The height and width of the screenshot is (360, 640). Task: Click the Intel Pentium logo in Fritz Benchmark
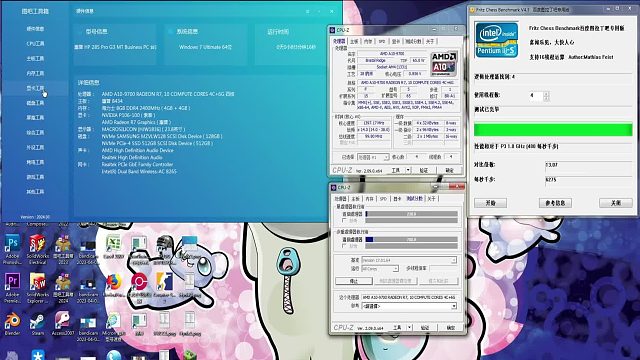pyautogui.click(x=496, y=40)
